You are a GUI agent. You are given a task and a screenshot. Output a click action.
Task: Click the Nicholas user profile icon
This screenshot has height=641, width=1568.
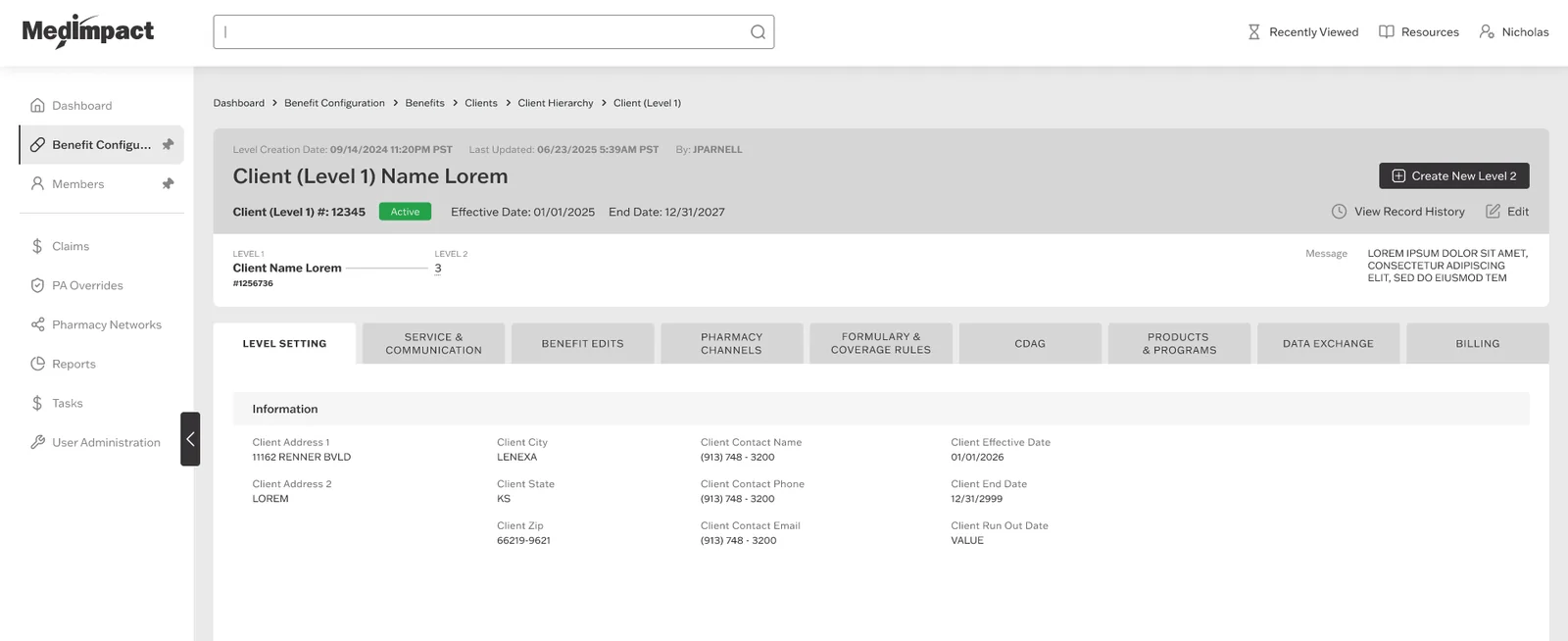[1487, 32]
